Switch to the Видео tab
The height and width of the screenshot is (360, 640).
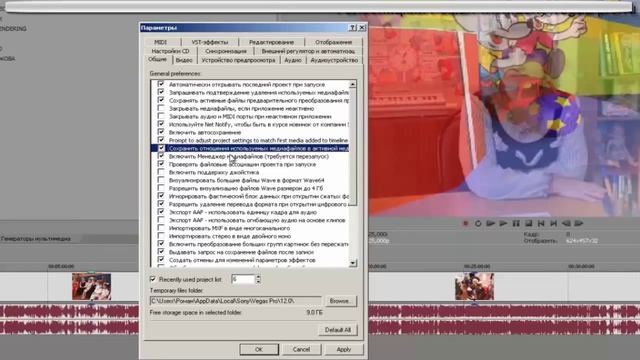click(184, 60)
